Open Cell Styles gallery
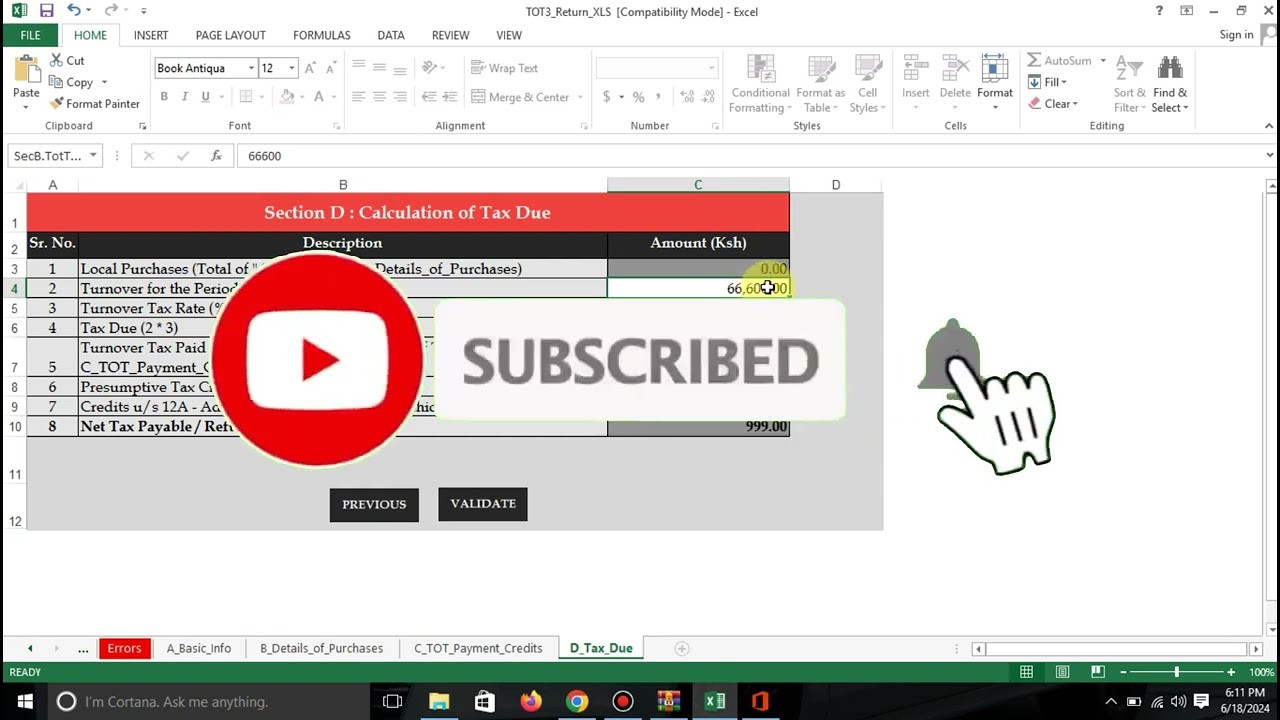This screenshot has height=720, width=1280. [x=867, y=84]
